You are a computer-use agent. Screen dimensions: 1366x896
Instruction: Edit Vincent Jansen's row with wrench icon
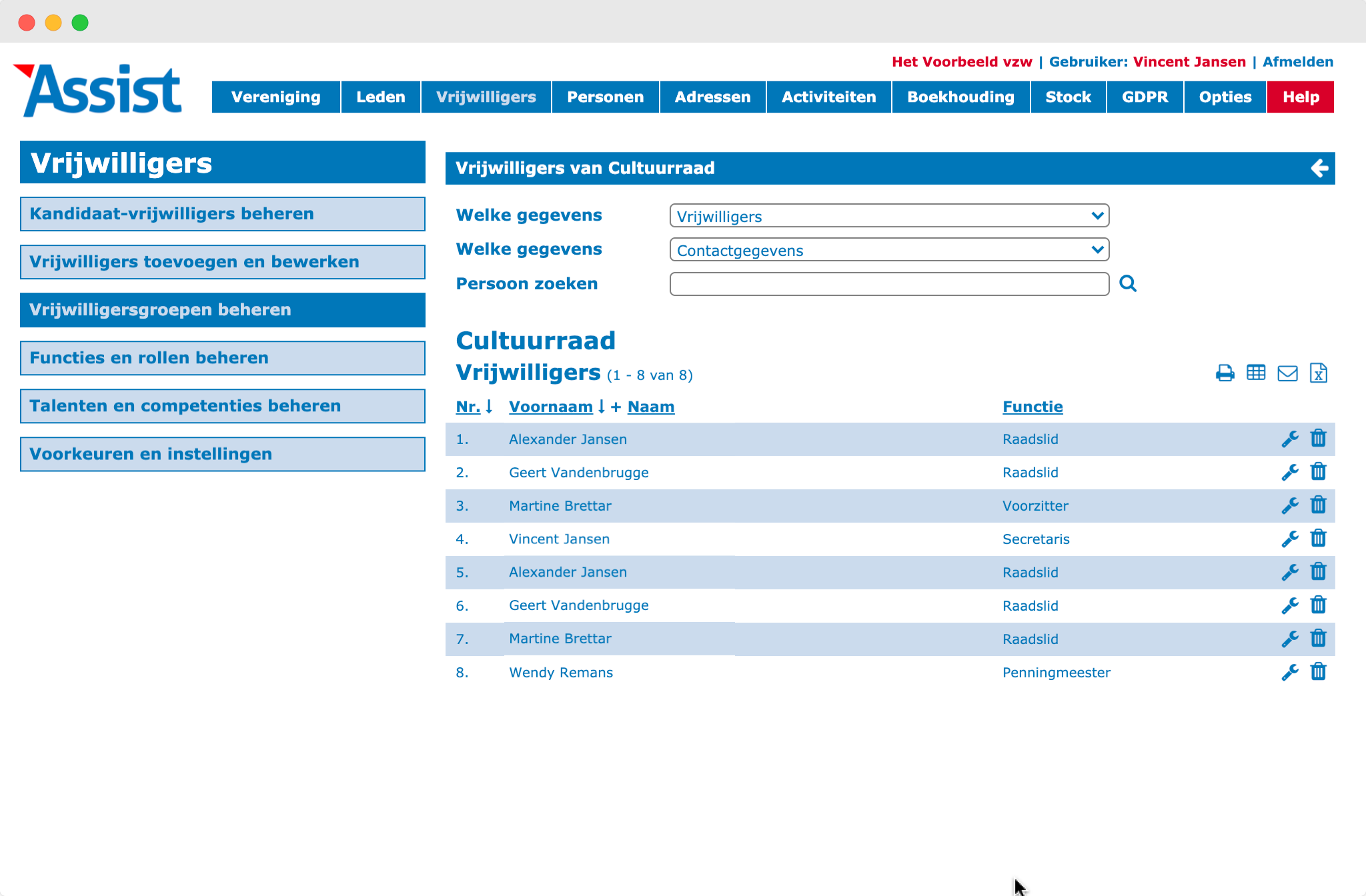click(x=1290, y=539)
